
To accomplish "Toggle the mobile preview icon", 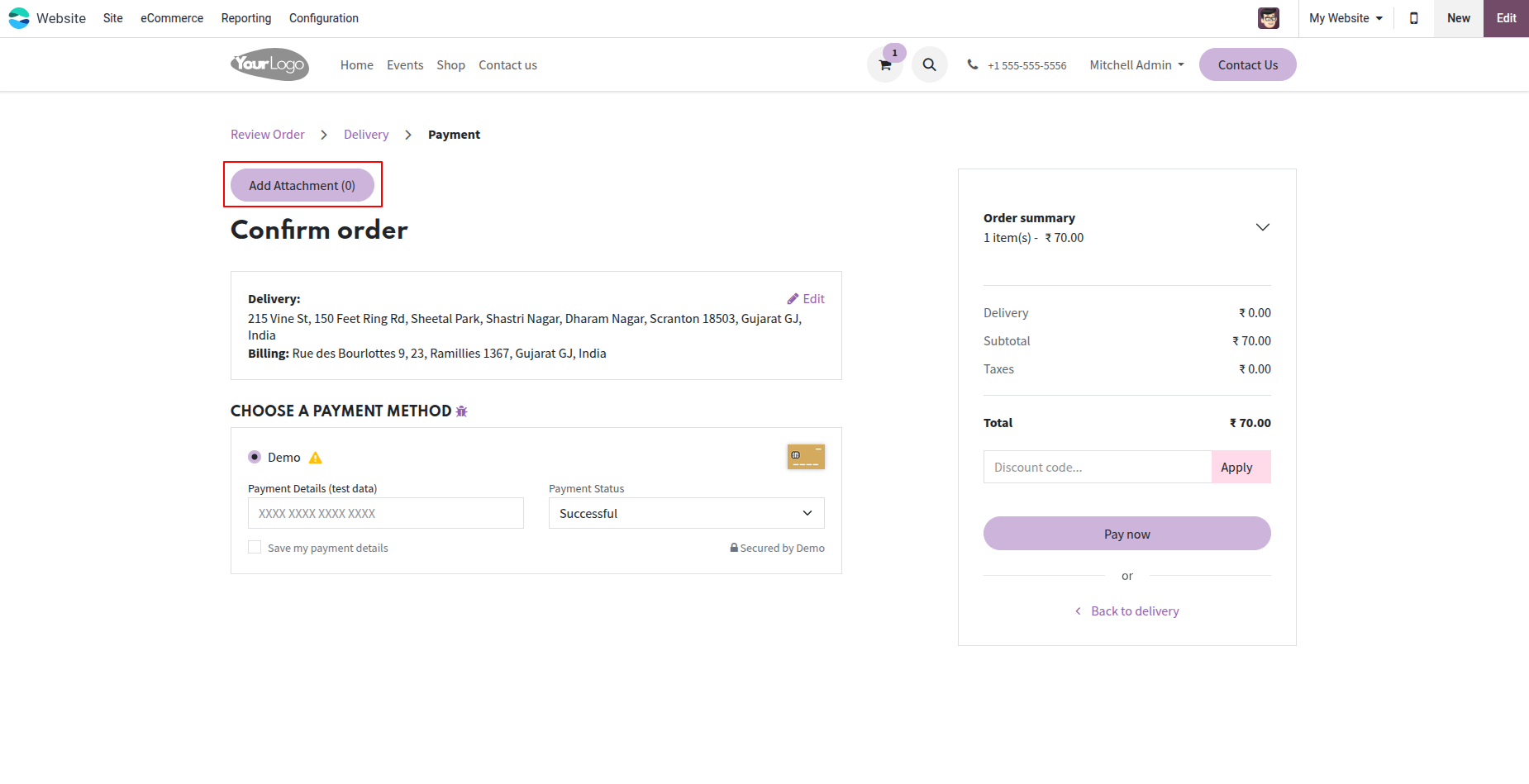I will [1414, 18].
